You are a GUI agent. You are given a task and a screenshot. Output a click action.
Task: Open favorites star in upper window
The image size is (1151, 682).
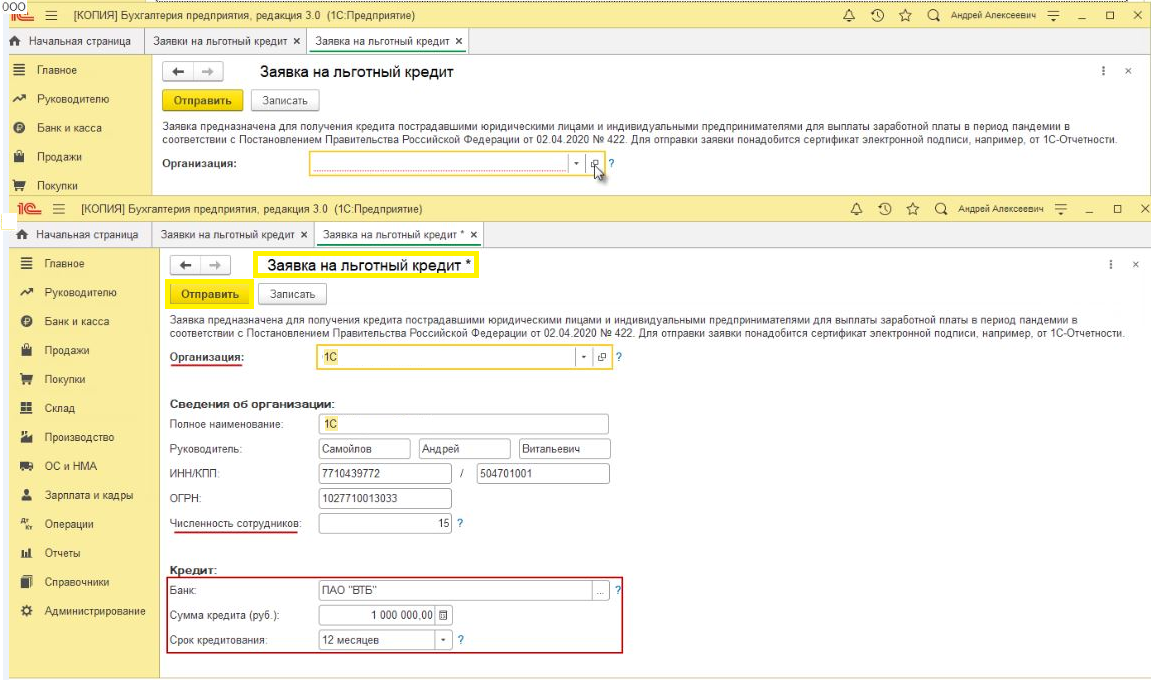[x=905, y=15]
